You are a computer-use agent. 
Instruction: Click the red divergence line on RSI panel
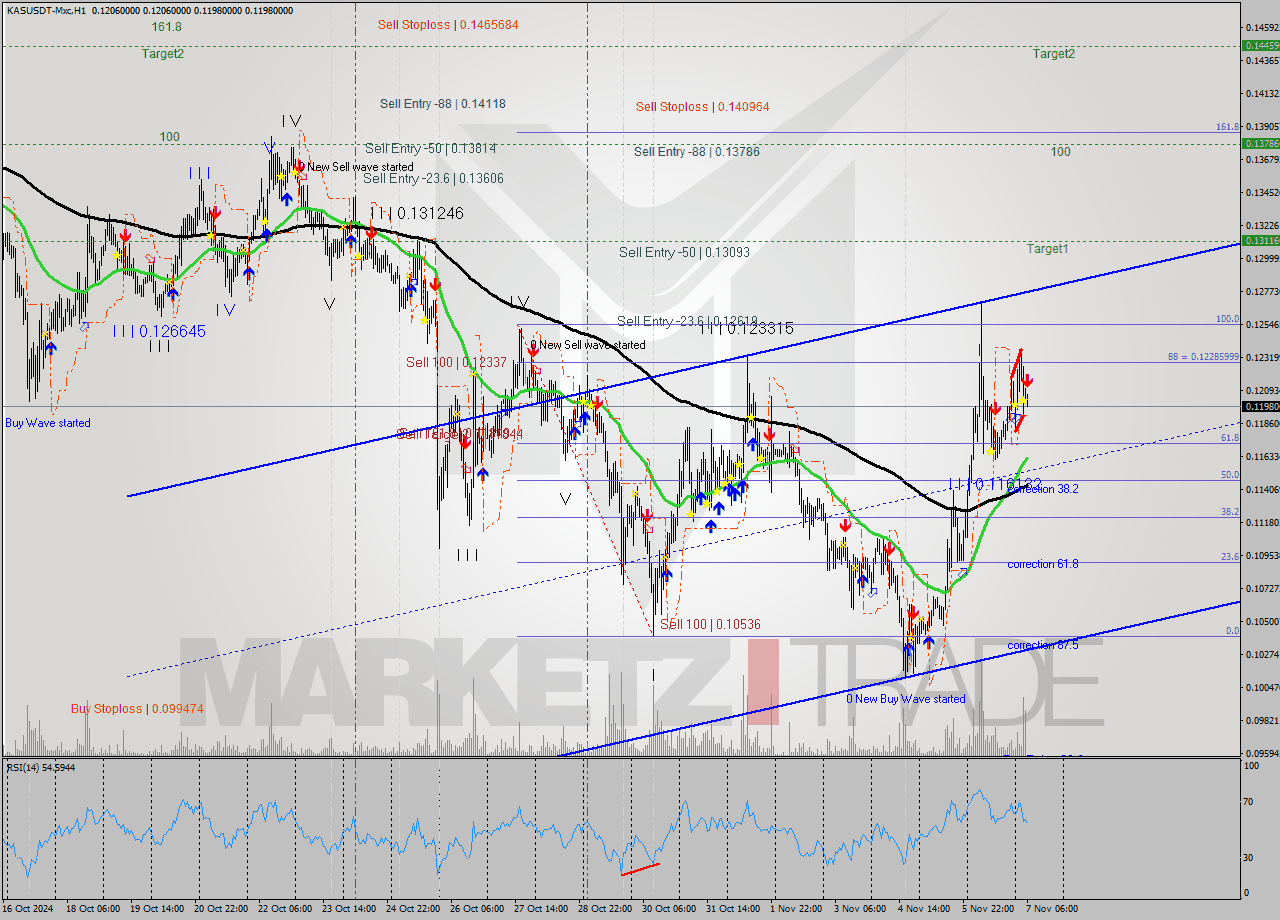point(640,869)
